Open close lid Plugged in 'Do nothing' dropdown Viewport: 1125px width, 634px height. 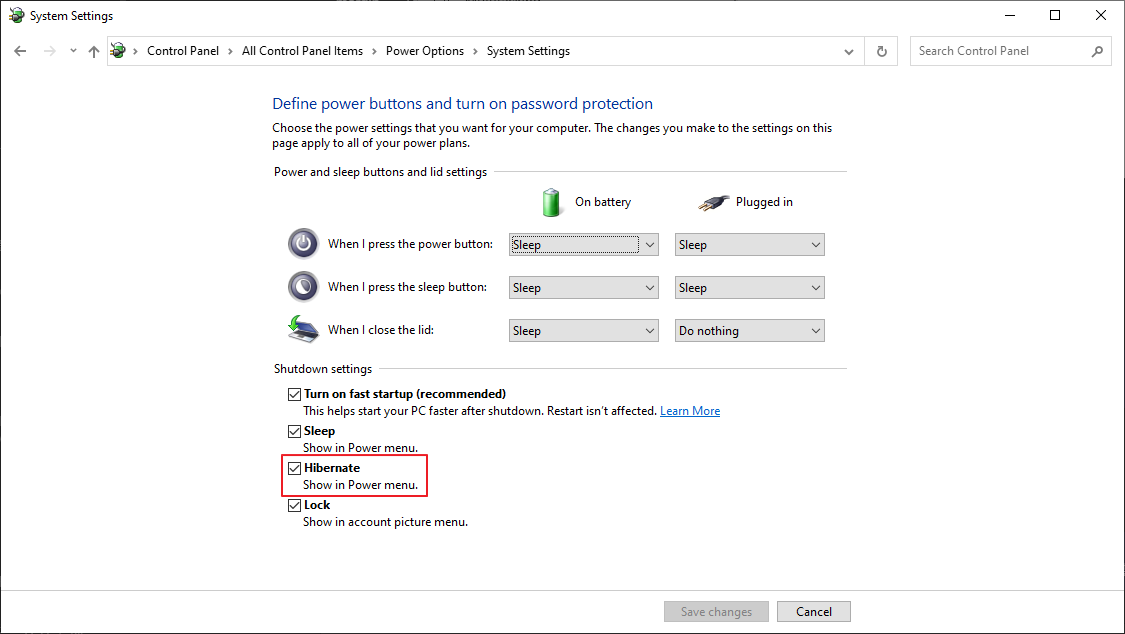(749, 331)
